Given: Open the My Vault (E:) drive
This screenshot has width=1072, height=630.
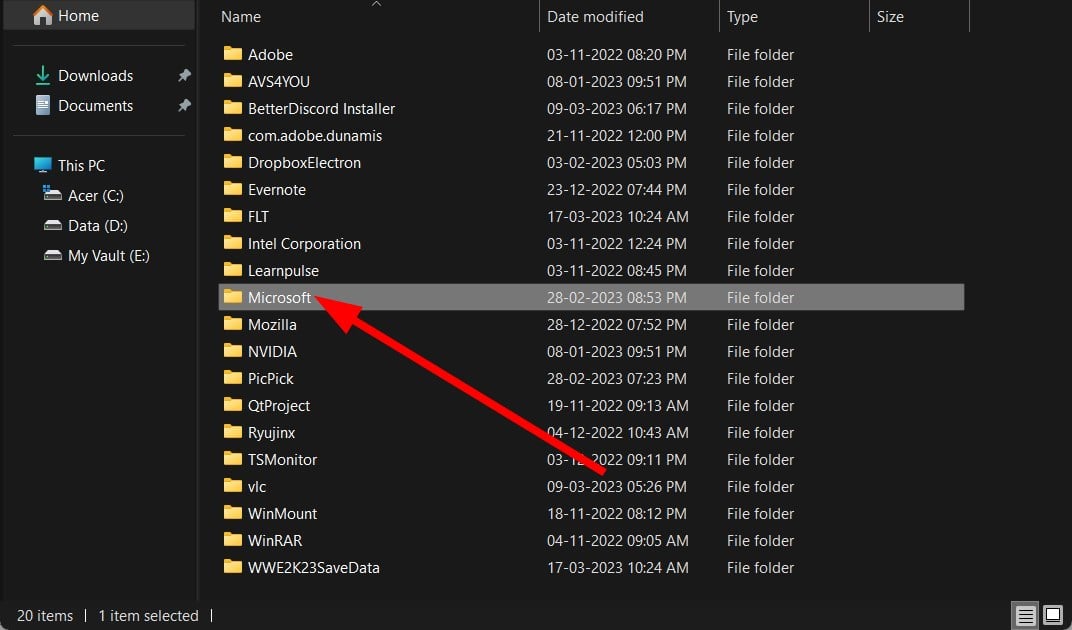Looking at the screenshot, I should (109, 256).
